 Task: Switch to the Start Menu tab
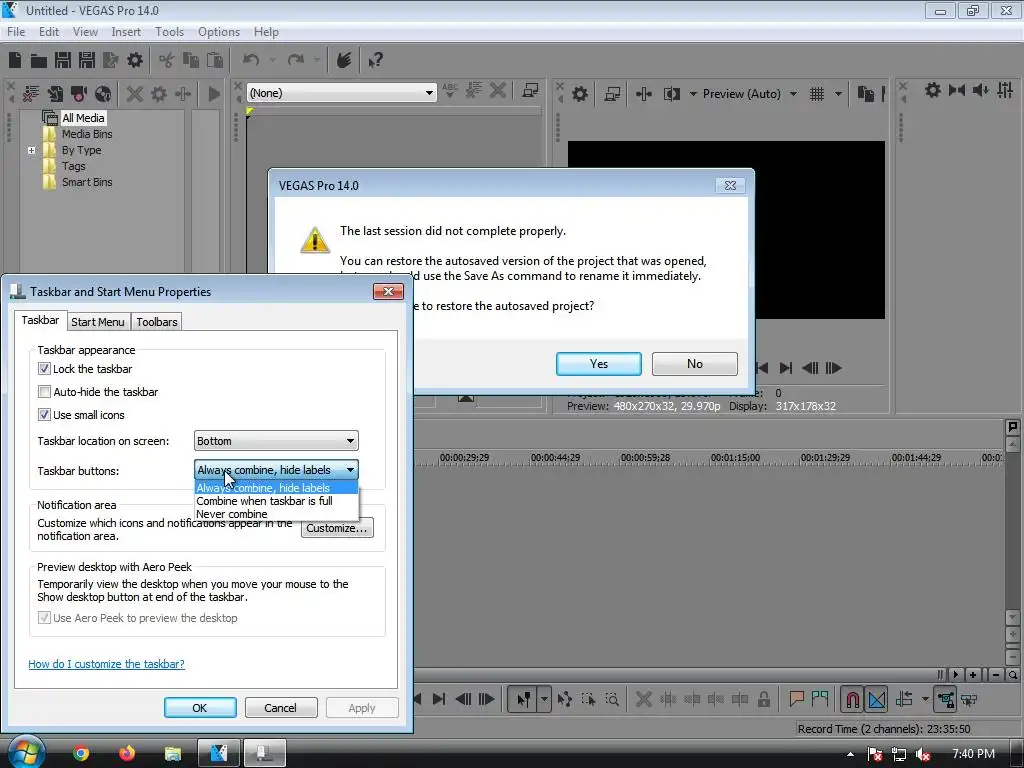(x=97, y=322)
